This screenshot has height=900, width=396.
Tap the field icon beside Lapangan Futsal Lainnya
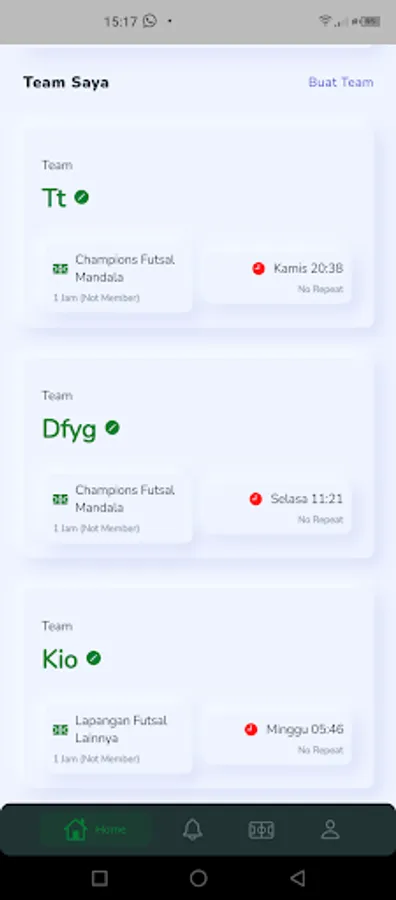[60, 730]
